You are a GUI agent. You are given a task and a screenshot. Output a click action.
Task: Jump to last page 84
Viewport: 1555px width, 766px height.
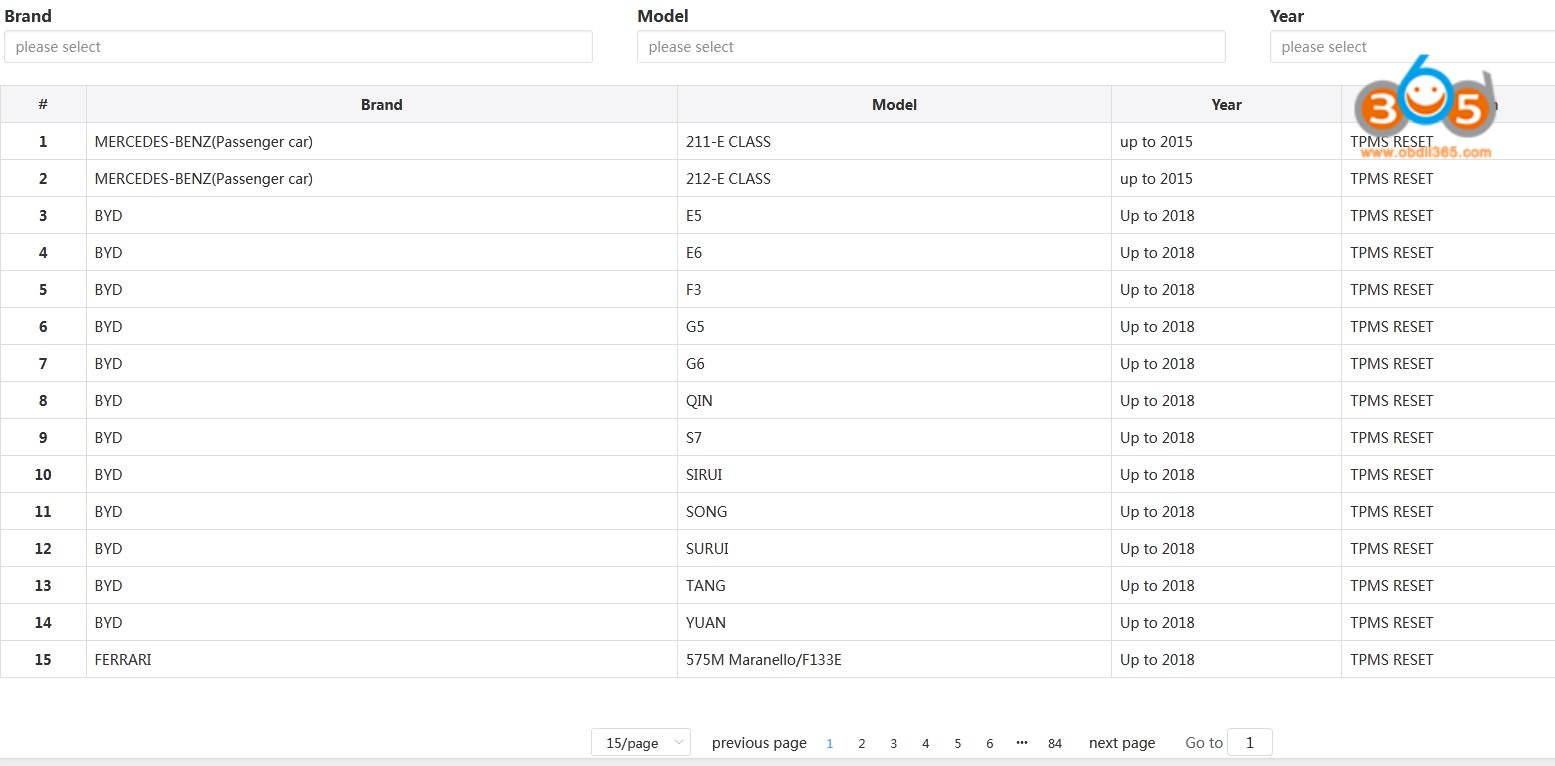pos(1054,743)
